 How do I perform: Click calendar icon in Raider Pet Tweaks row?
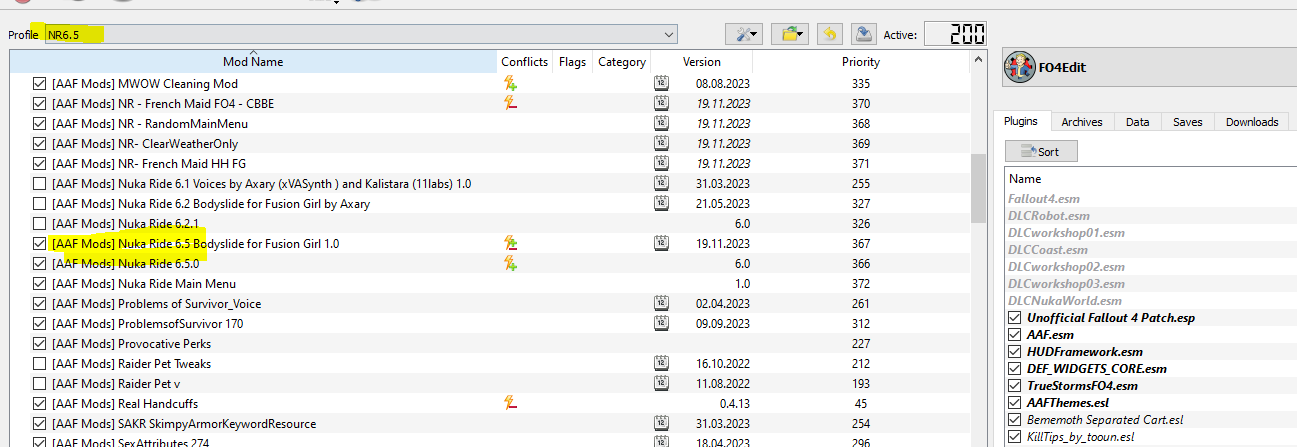[x=661, y=363]
